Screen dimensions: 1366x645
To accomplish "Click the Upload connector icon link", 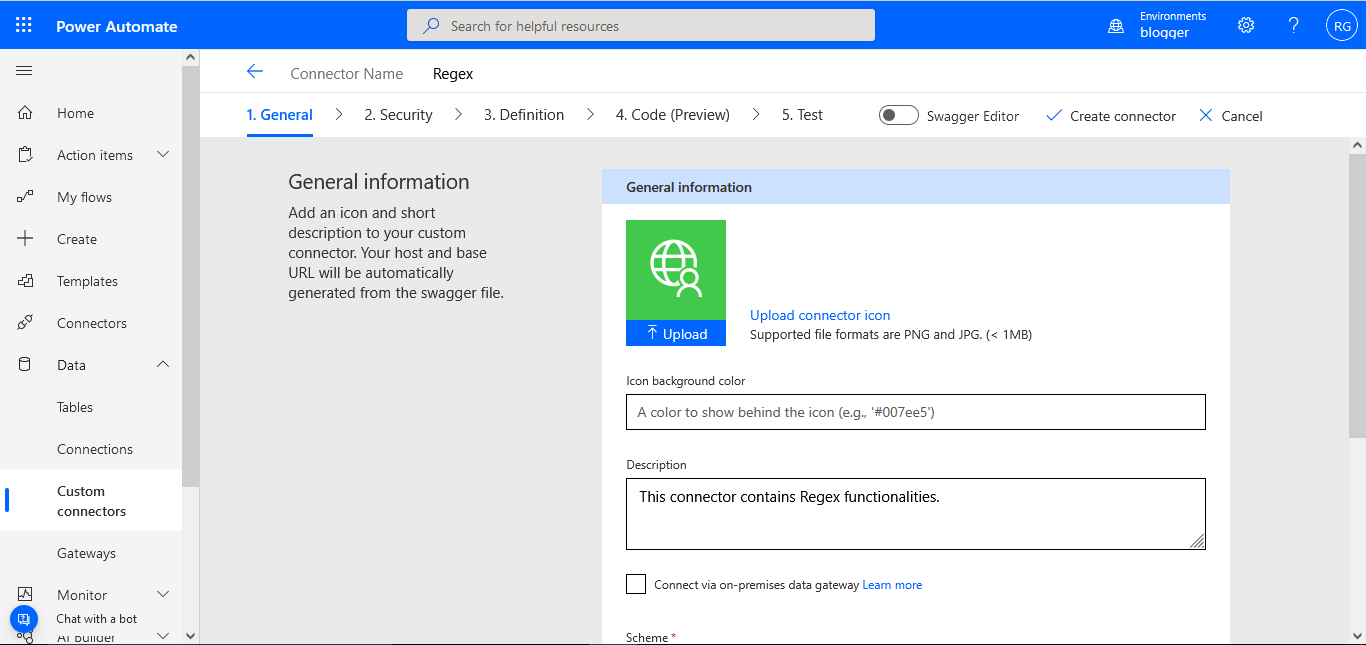I will (820, 315).
